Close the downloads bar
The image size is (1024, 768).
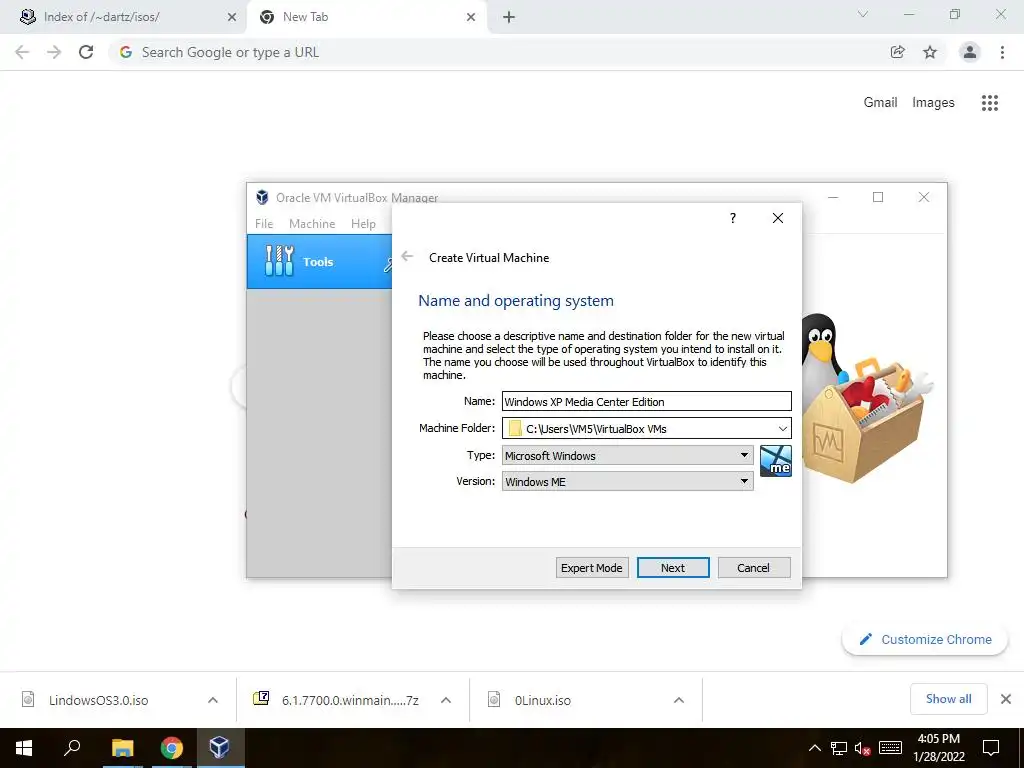coord(1006,699)
